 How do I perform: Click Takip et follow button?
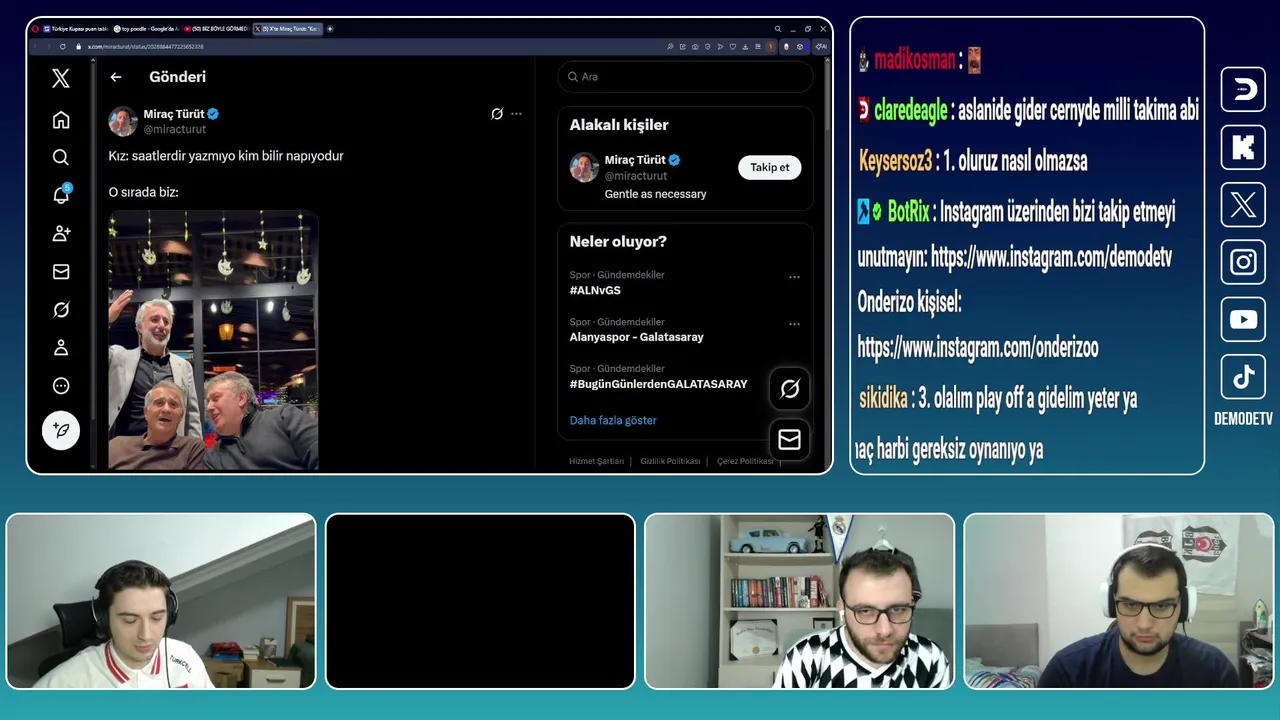point(770,167)
